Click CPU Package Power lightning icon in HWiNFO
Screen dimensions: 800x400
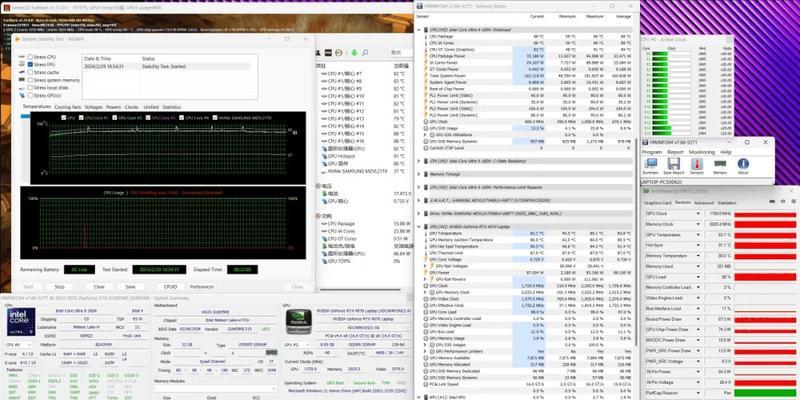coord(426,56)
